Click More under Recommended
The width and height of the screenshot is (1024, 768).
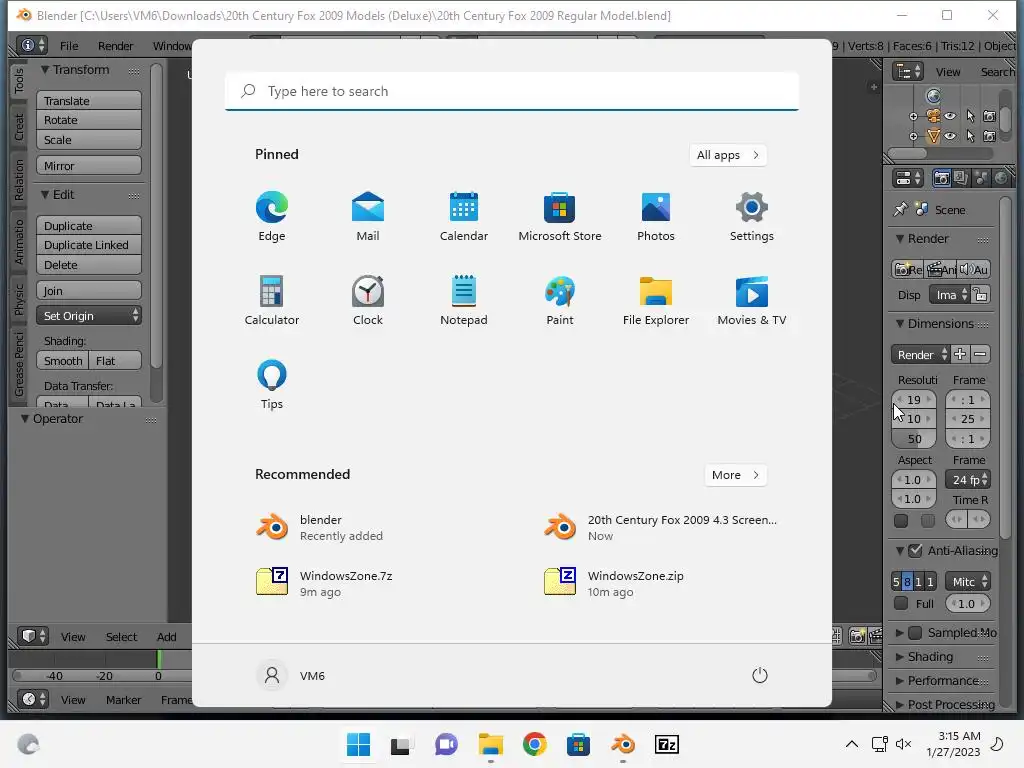point(735,475)
